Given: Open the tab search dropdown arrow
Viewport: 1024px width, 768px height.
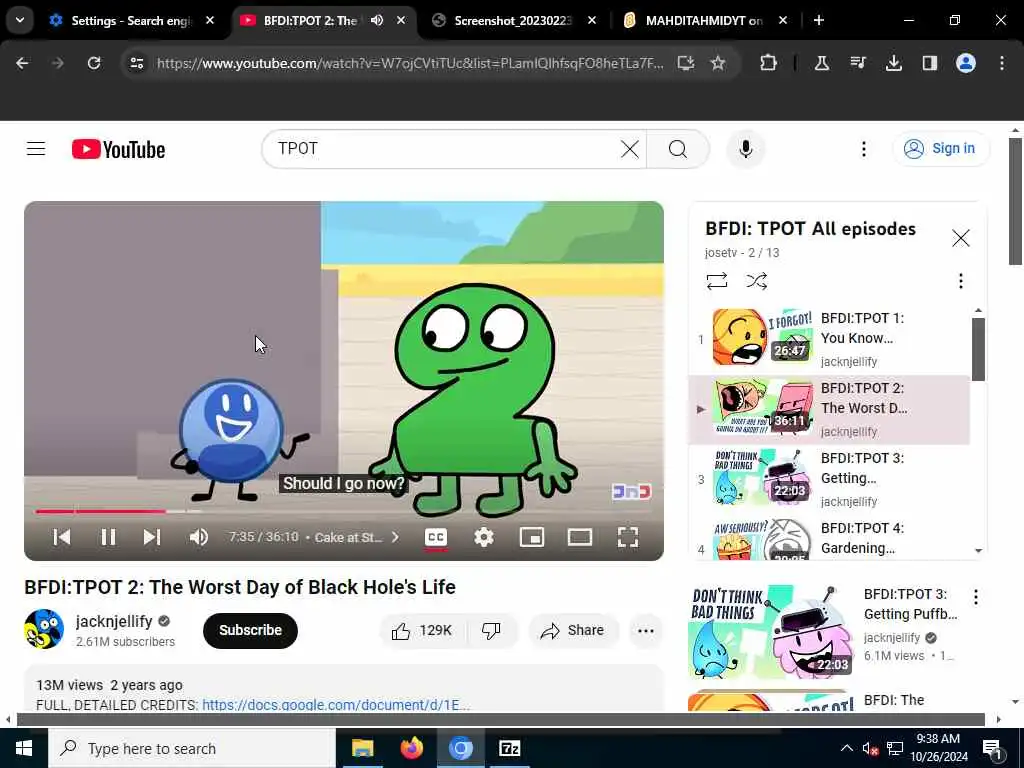Looking at the screenshot, I should point(20,20).
